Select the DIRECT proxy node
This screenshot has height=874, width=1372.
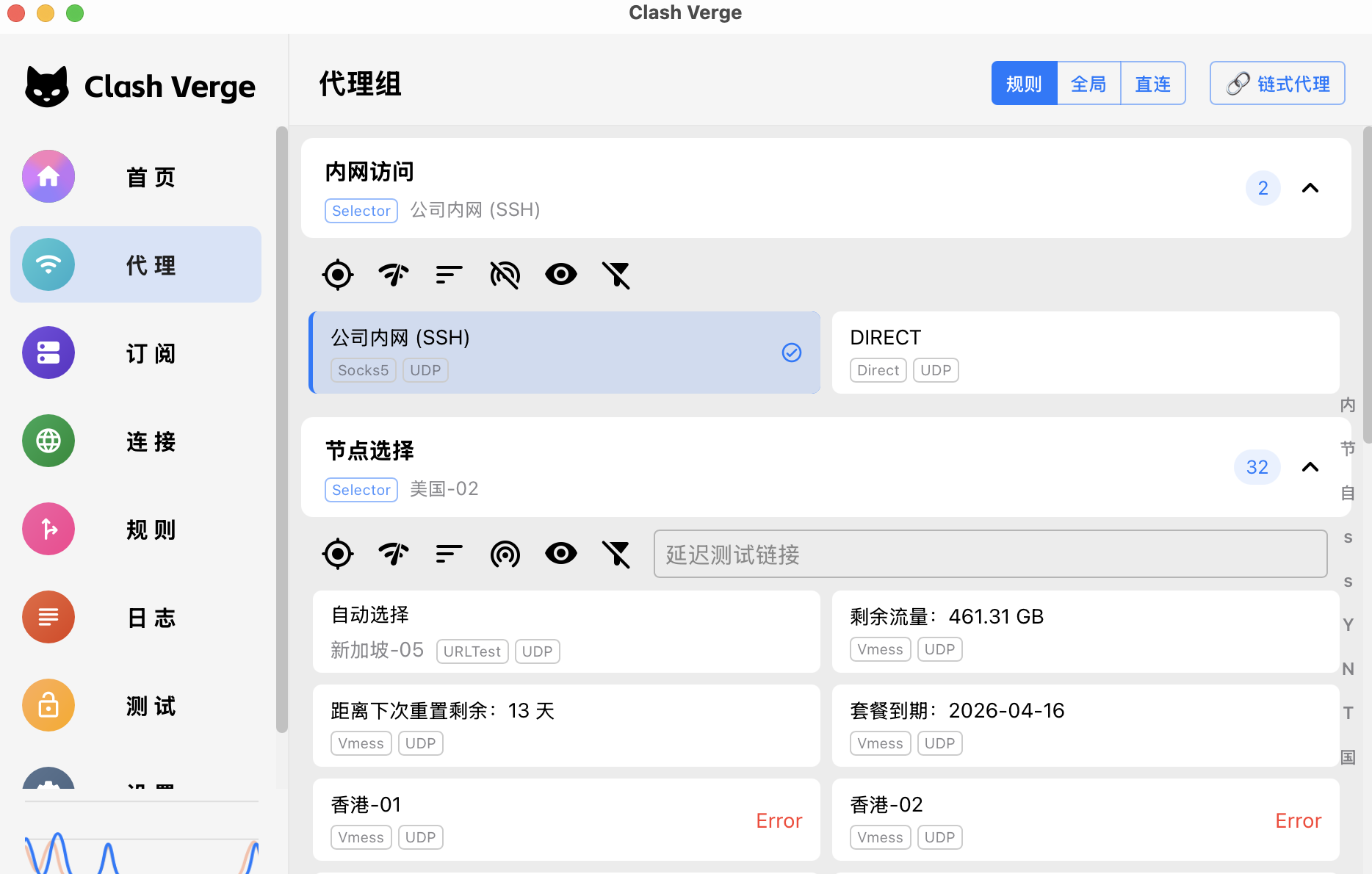1085,353
